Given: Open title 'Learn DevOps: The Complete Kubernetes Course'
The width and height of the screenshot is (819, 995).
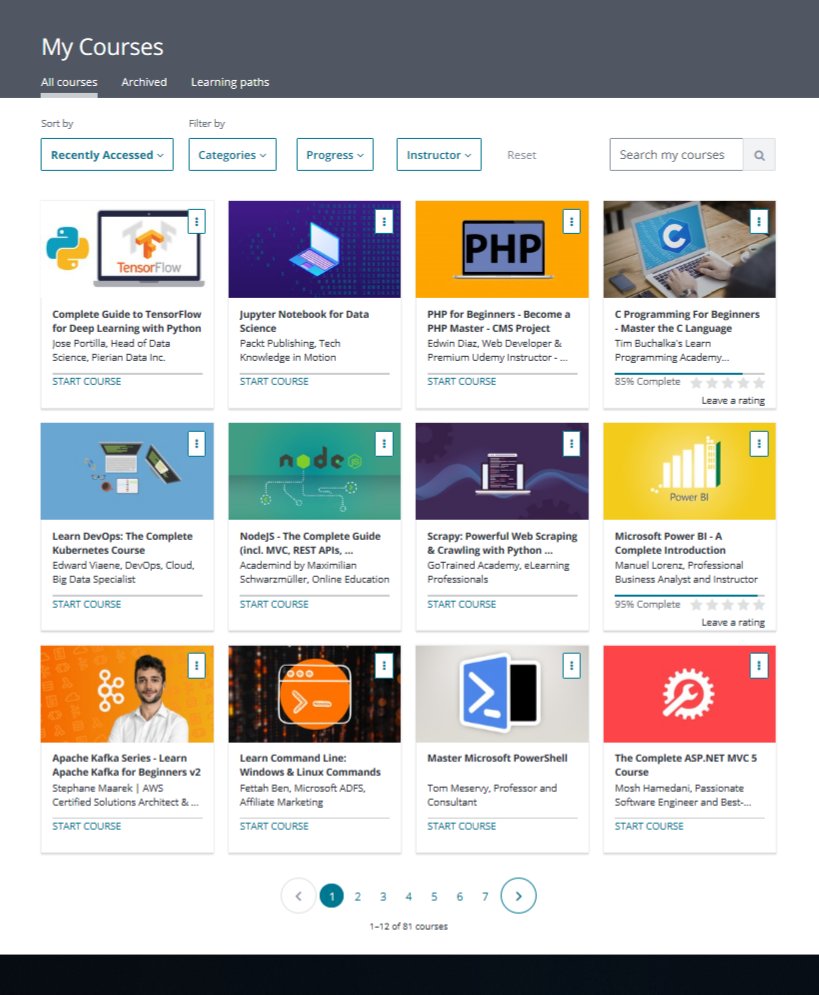Looking at the screenshot, I should [x=122, y=543].
